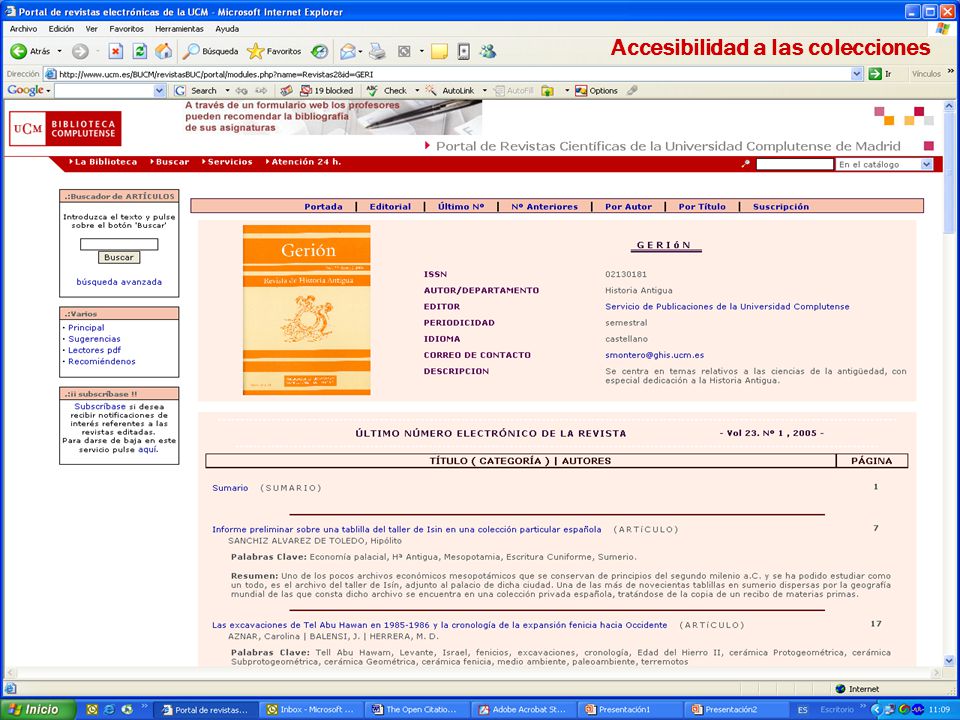
Task: Click the Google toolbar Search button
Action: (196, 91)
